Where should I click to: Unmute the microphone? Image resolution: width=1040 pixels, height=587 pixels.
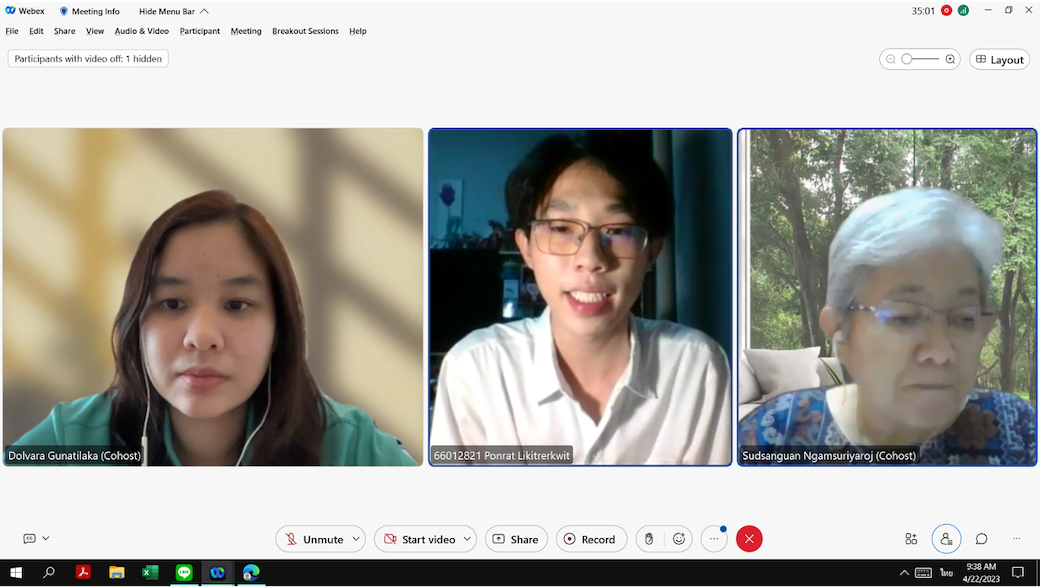313,539
